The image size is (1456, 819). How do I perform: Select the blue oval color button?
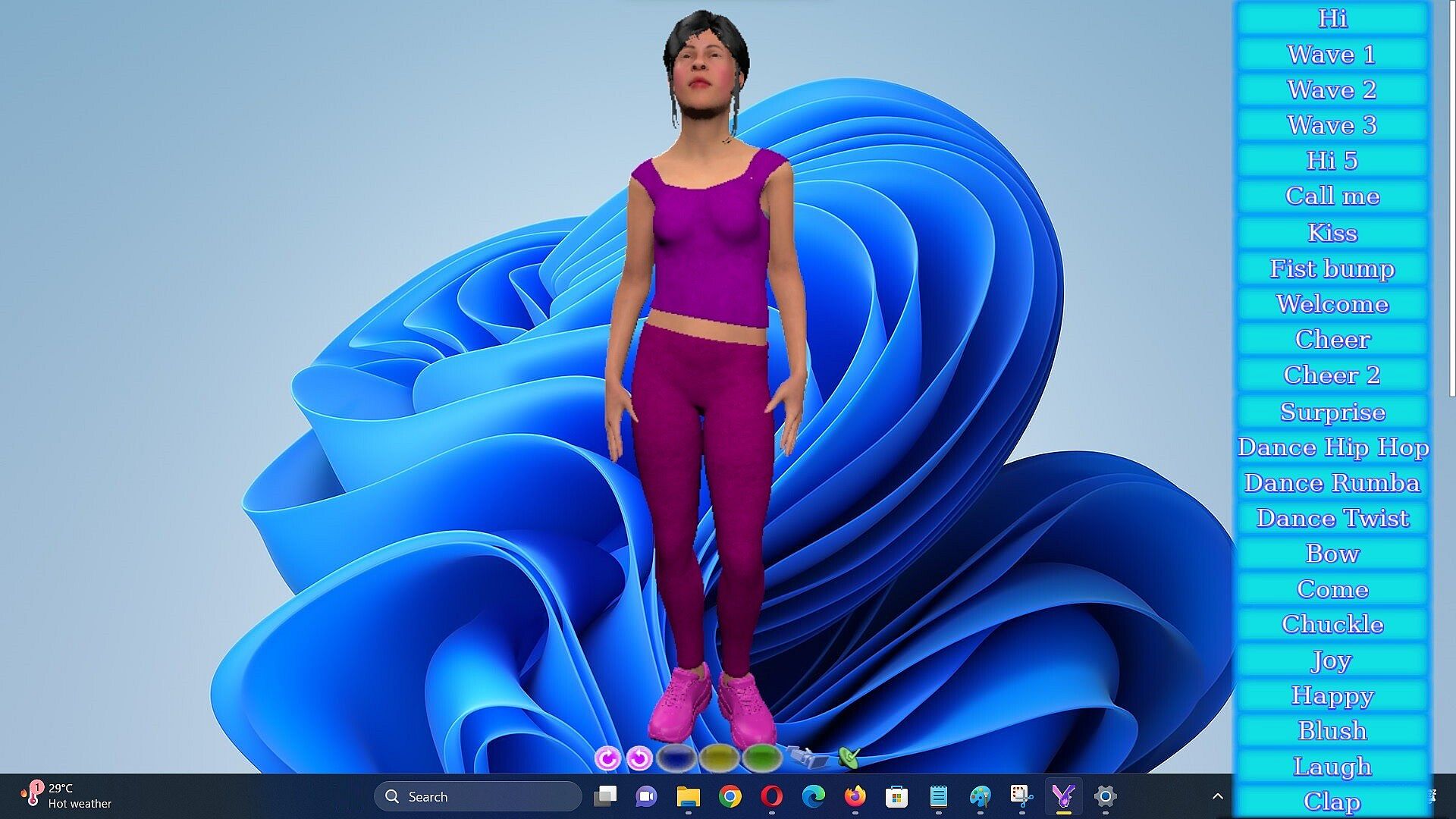(x=676, y=757)
